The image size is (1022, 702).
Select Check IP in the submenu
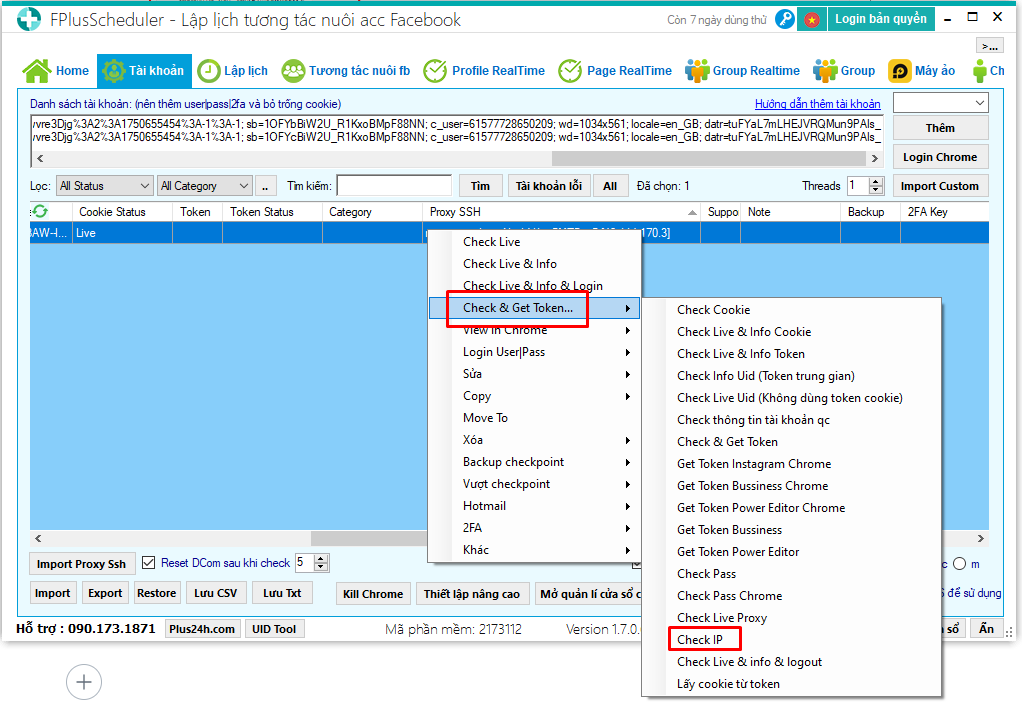tap(791, 639)
